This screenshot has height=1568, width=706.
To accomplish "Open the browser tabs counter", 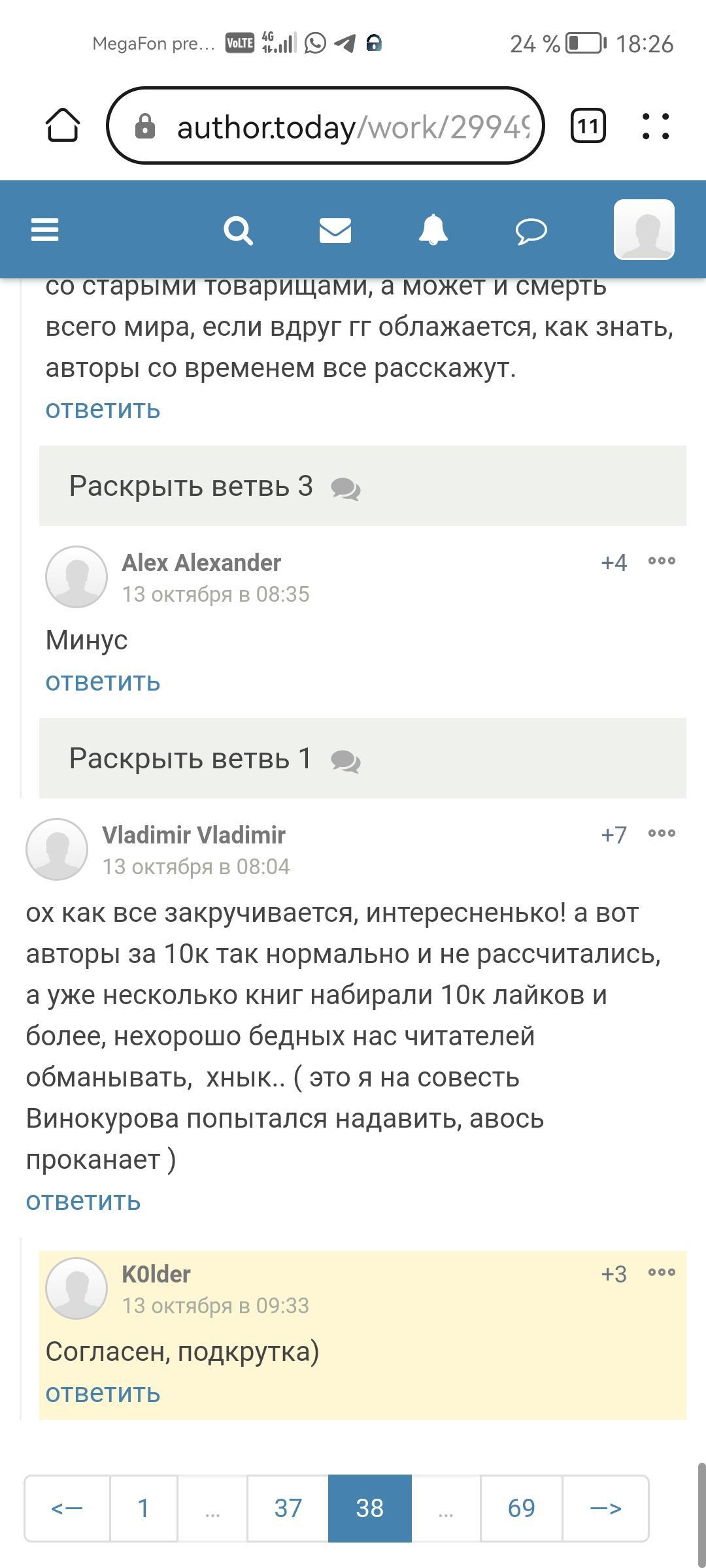I will [588, 125].
